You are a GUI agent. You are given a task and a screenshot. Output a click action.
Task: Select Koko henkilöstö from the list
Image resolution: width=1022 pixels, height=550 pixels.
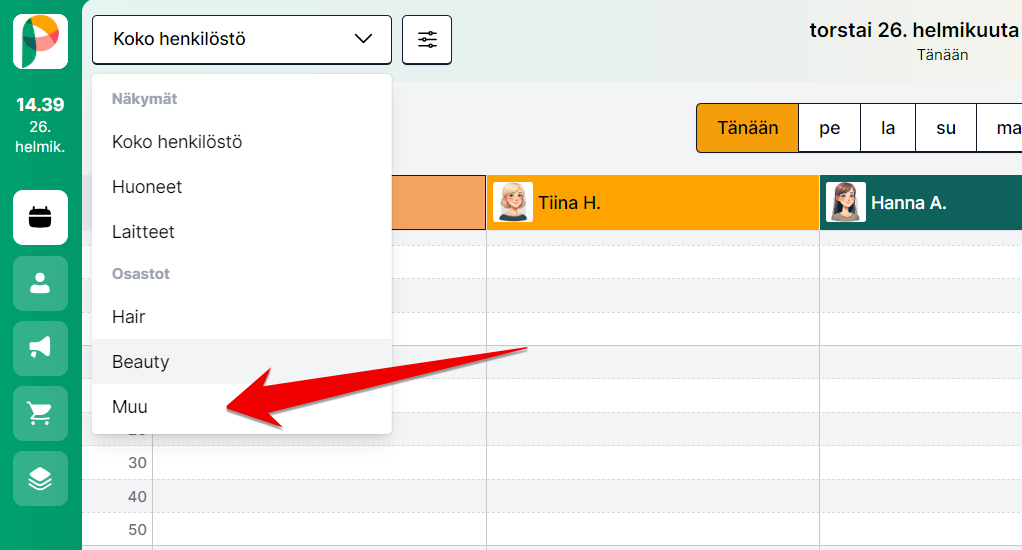(x=177, y=142)
